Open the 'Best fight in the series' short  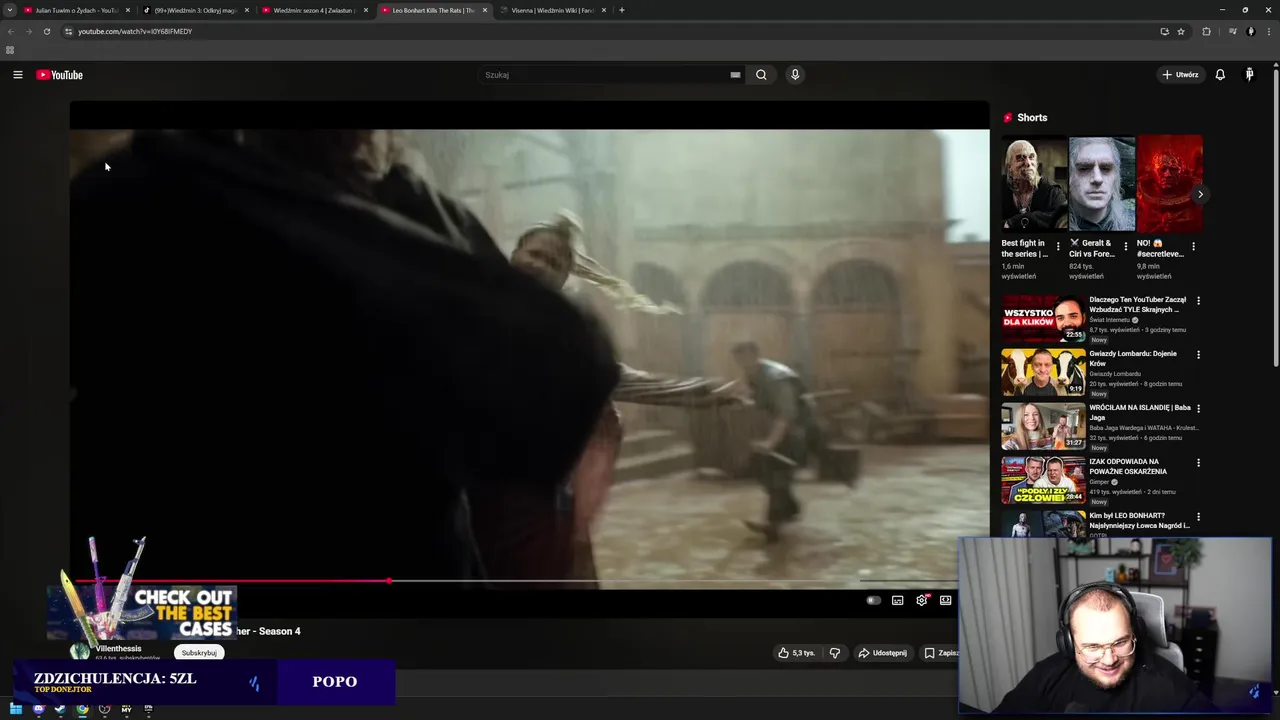pyautogui.click(x=1034, y=184)
